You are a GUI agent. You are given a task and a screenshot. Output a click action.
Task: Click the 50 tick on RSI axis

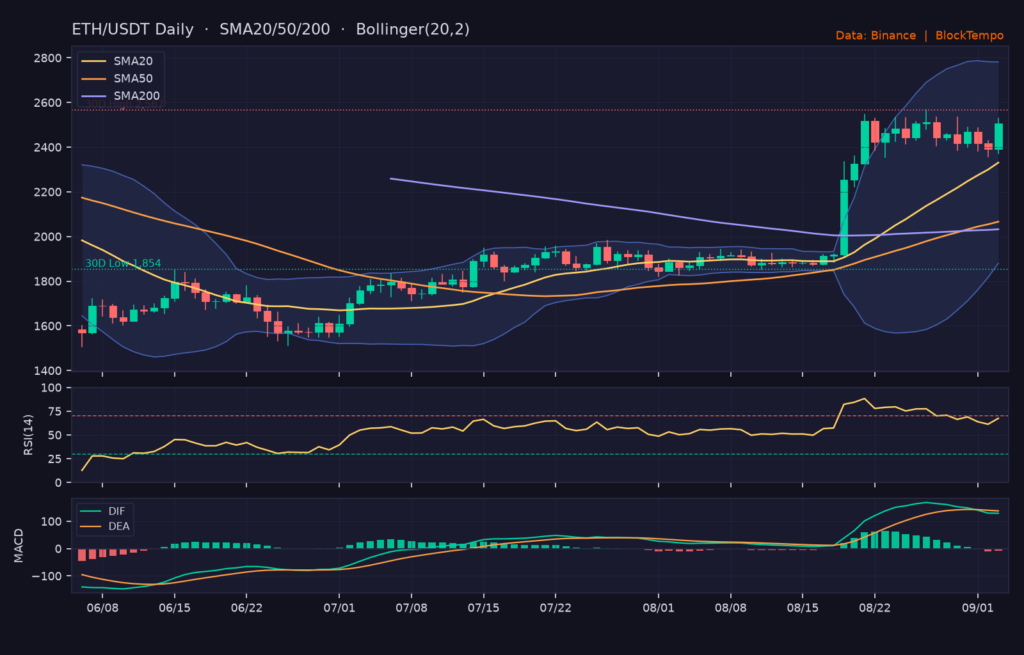tap(55, 435)
